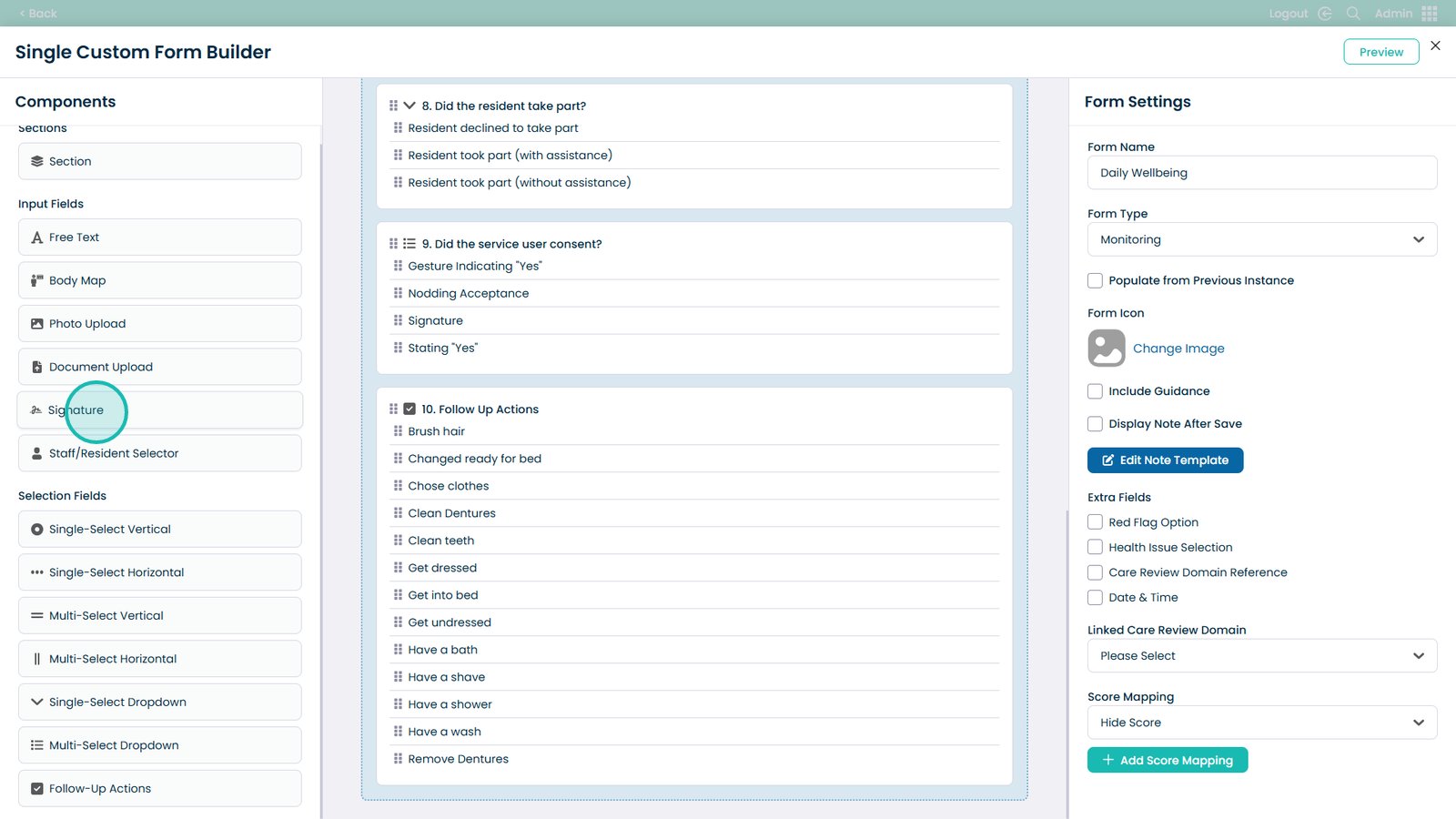Open Linked Care Review Domain dropdown
Viewport: 1456px width, 819px height.
(x=1262, y=656)
